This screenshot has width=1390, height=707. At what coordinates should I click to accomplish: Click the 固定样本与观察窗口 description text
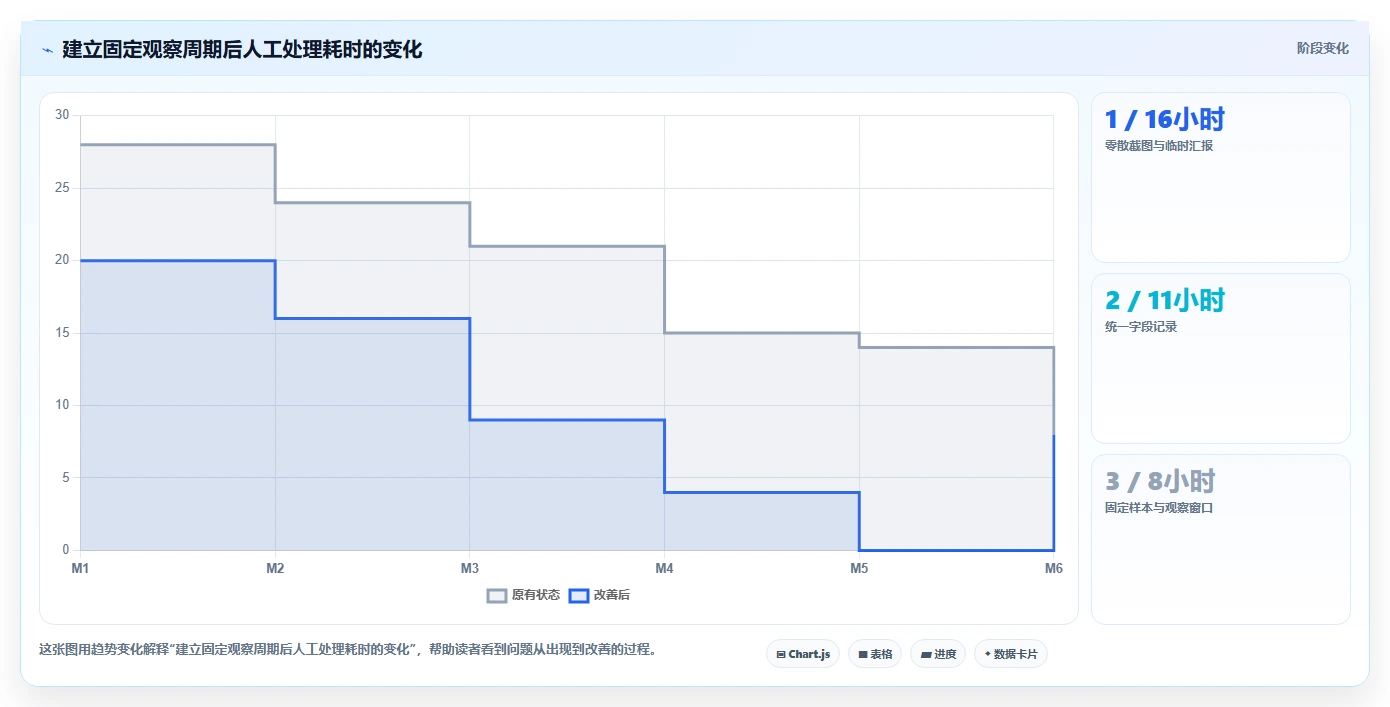coord(1158,508)
